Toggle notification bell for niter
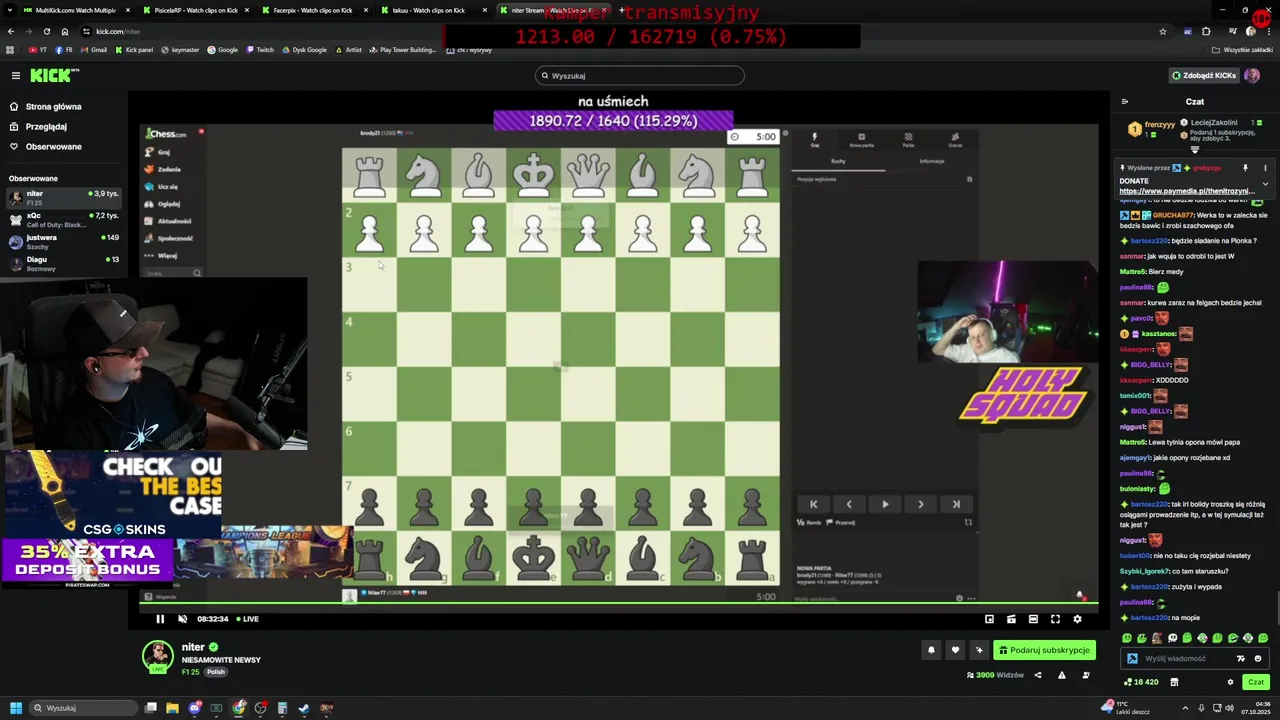The height and width of the screenshot is (720, 1280). [x=931, y=650]
